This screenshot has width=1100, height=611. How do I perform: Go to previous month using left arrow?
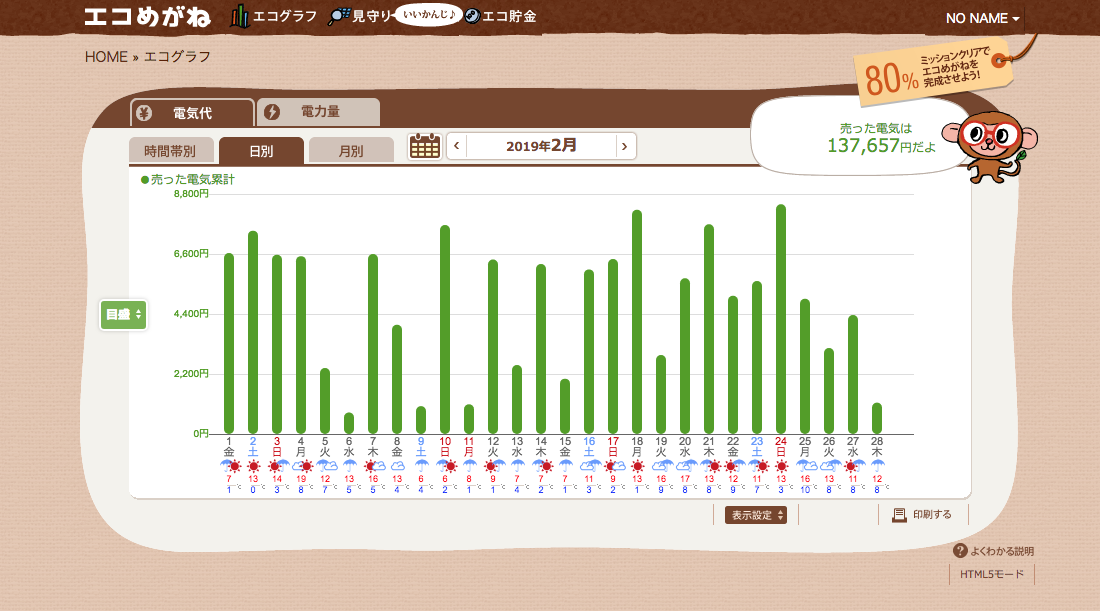click(457, 146)
